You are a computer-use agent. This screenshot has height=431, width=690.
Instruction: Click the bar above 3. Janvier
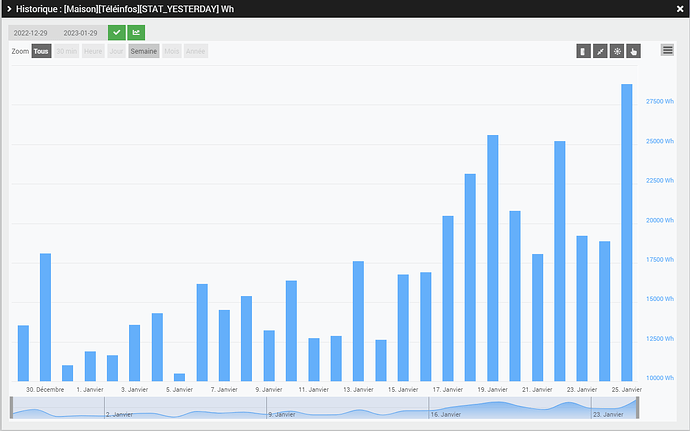(135, 353)
